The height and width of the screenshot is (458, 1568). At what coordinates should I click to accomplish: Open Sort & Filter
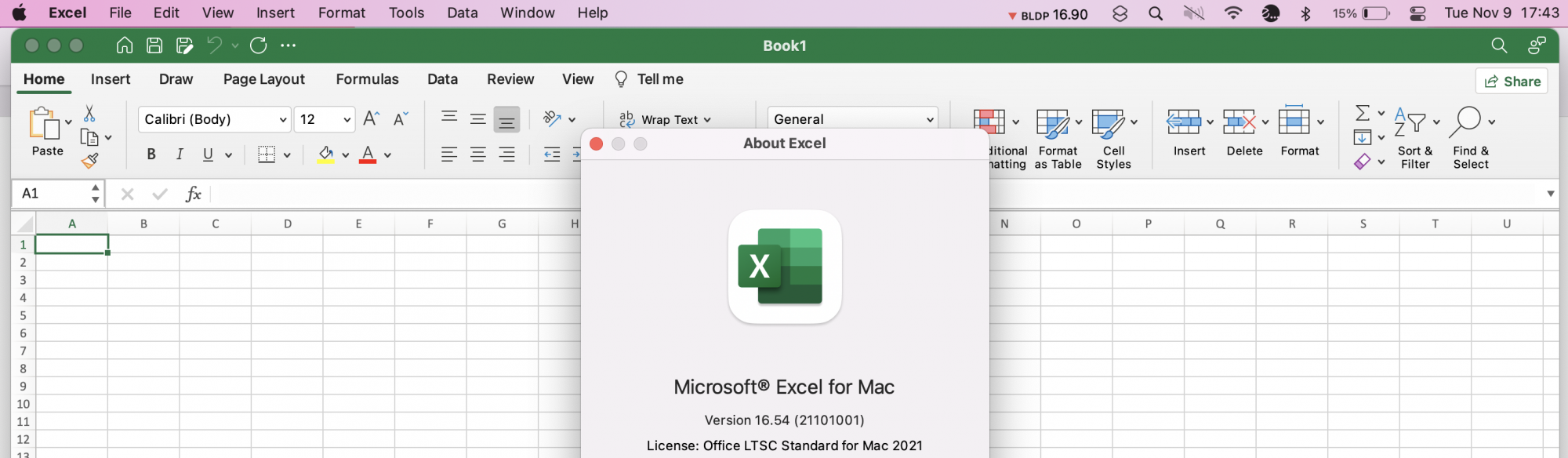1414,138
